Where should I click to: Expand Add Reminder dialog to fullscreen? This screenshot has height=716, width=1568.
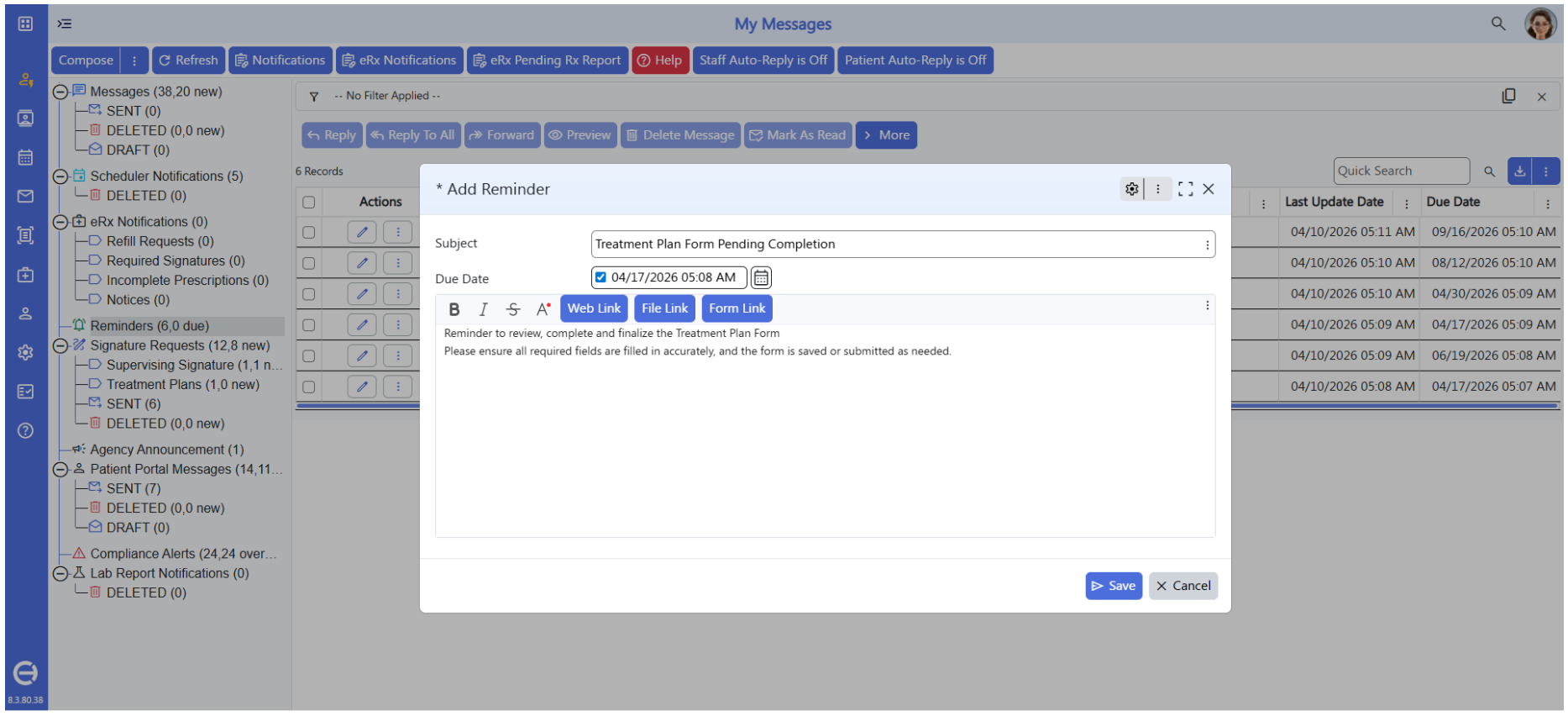(x=1185, y=189)
